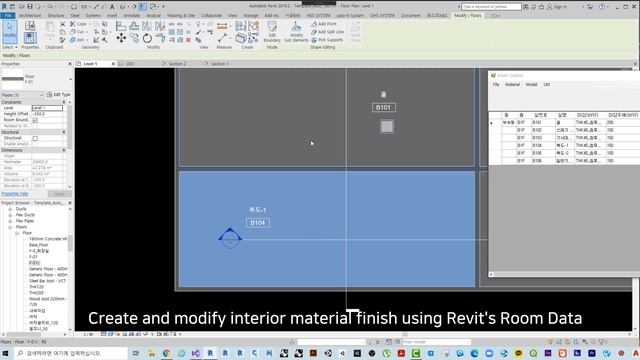Click the Type Properties icon in ribbon

(x=29, y=26)
